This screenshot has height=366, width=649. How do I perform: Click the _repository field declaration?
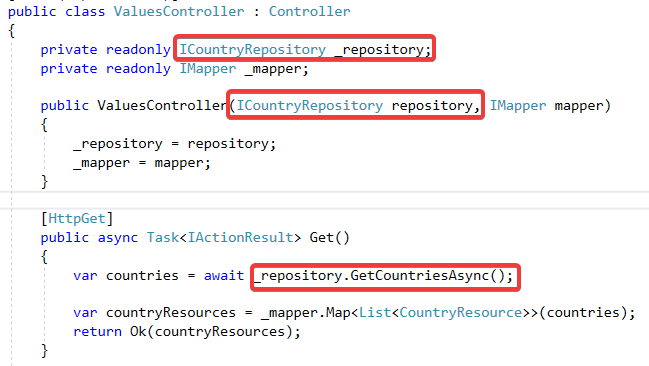point(383,50)
